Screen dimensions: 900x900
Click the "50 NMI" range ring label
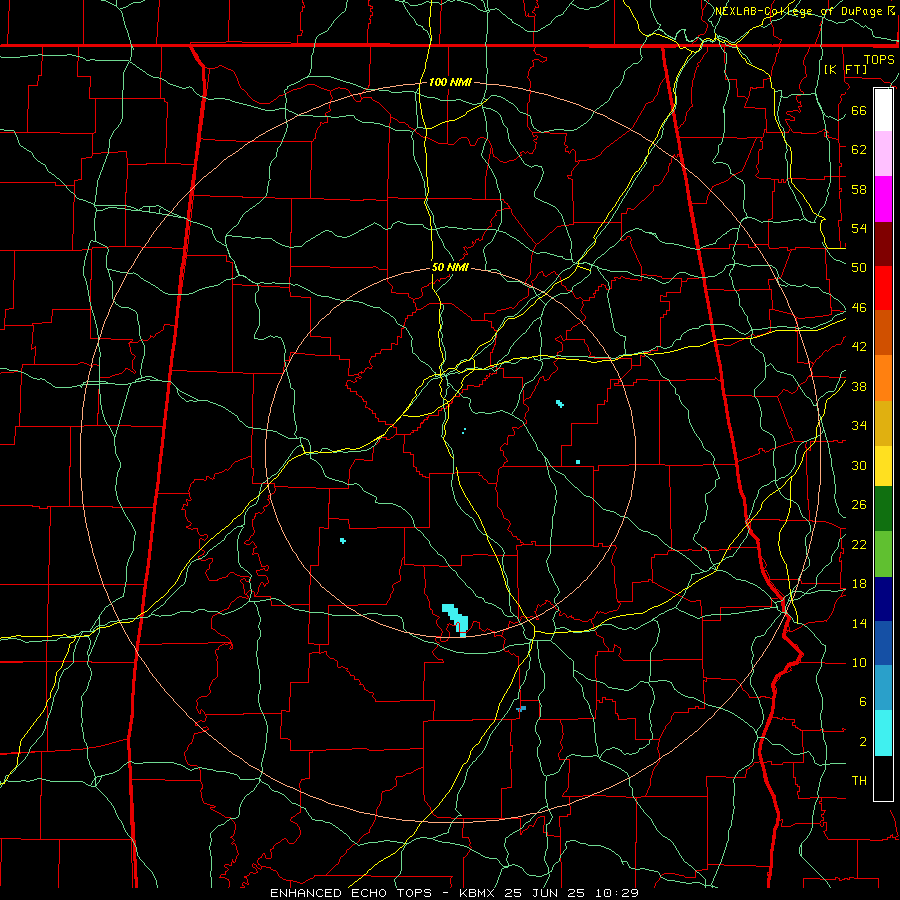pyautogui.click(x=450, y=267)
